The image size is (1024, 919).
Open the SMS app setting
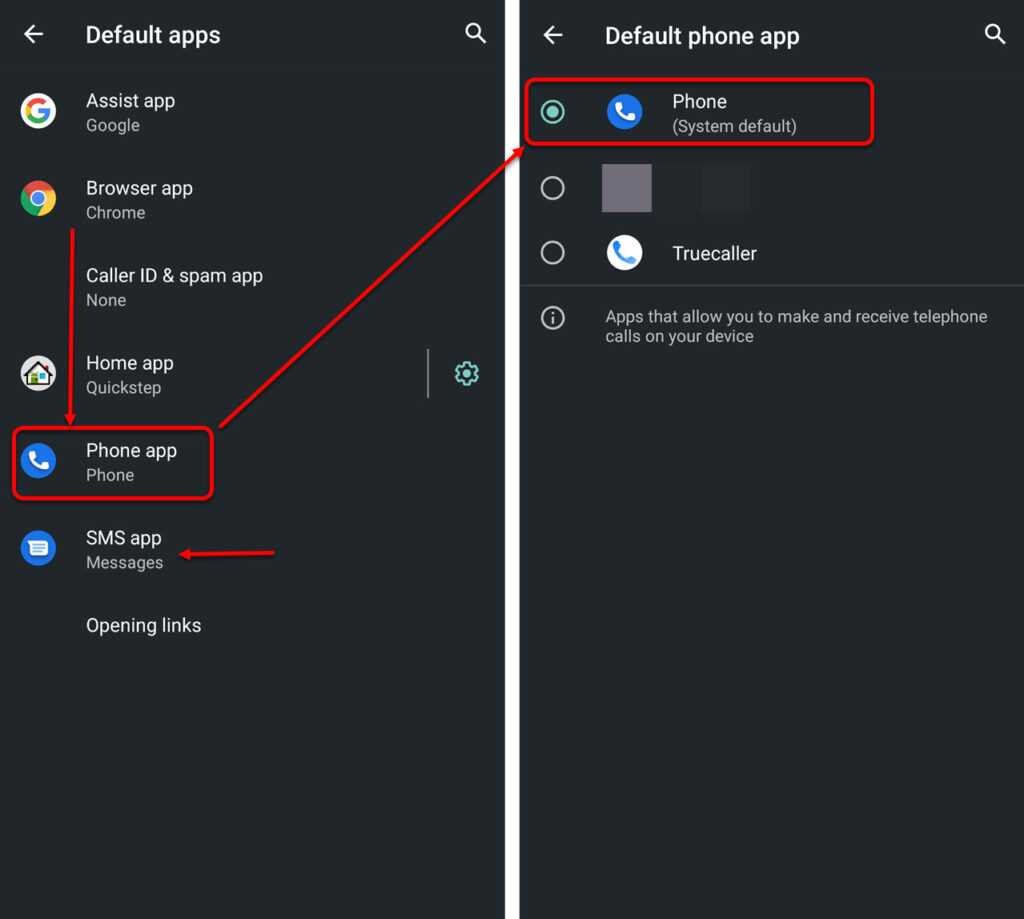point(252,549)
